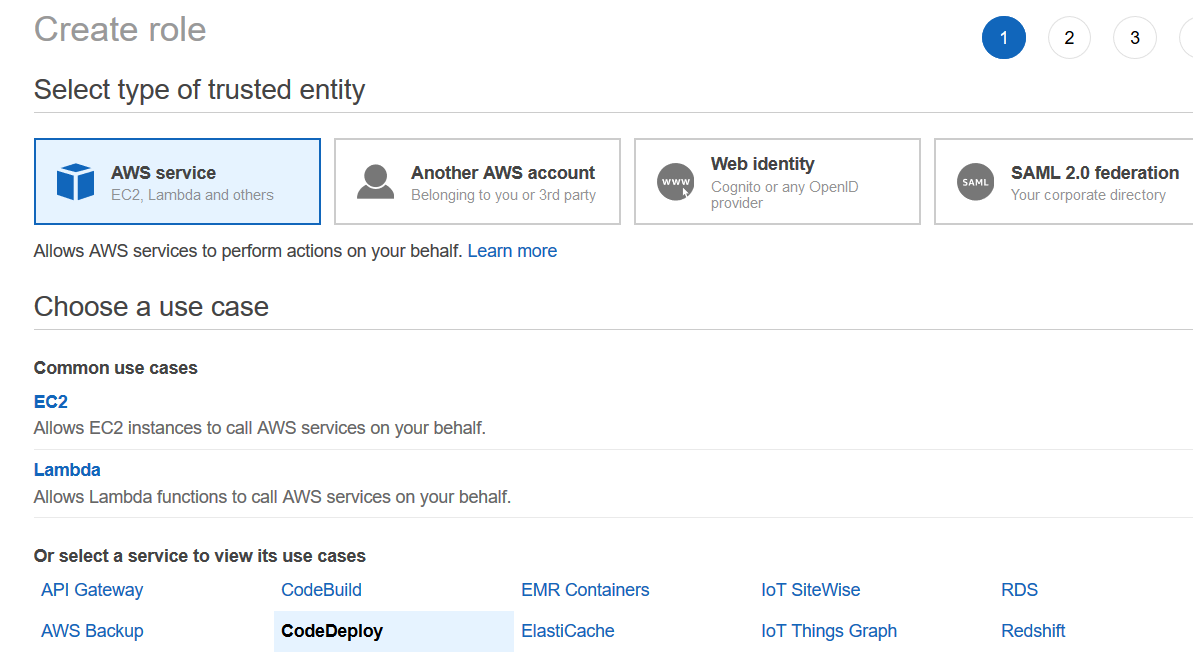Choose IoT SiteWise service
This screenshot has height=662, width=1193.
tap(810, 590)
